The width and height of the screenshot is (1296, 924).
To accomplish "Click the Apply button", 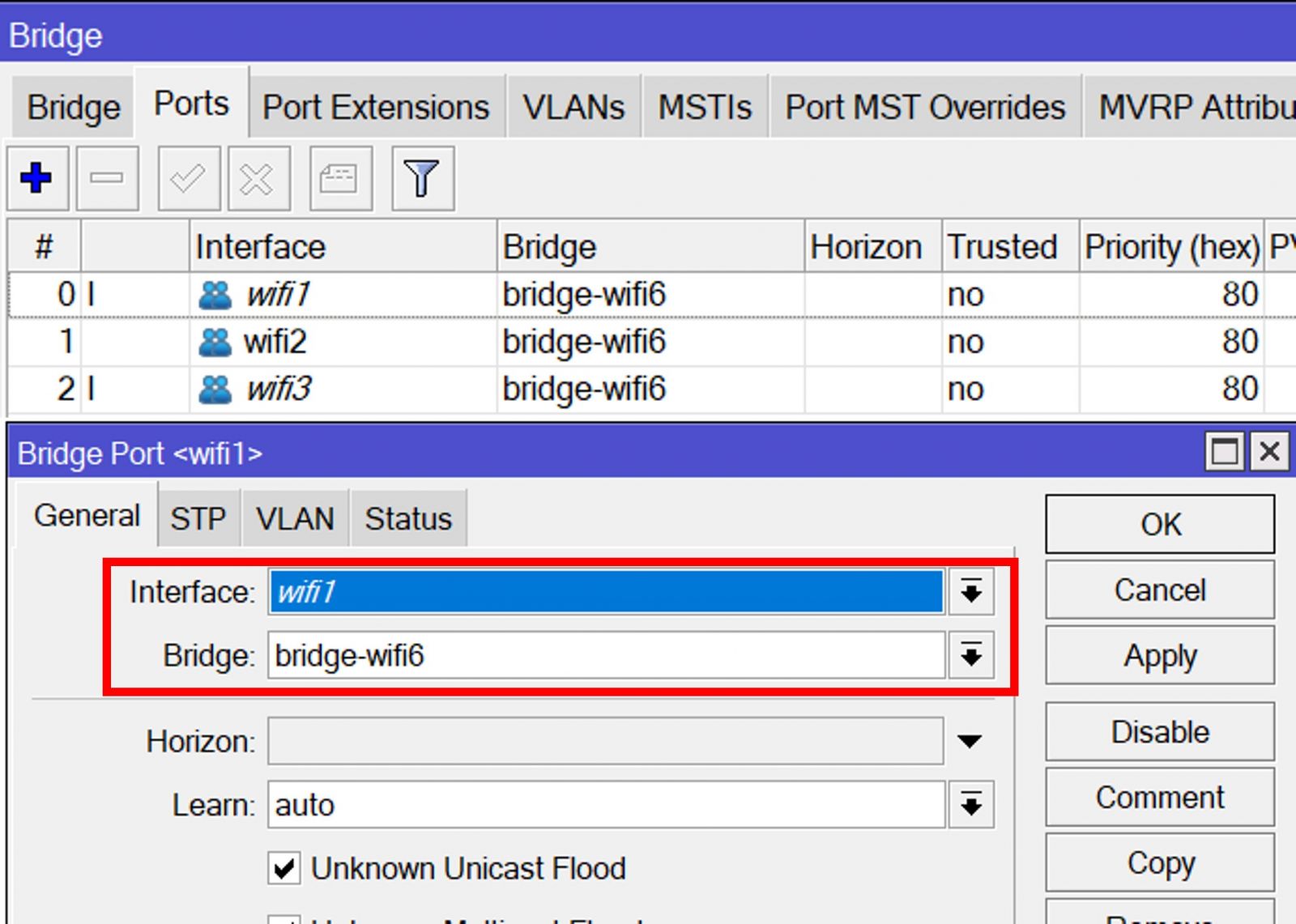I will pyautogui.click(x=1160, y=656).
